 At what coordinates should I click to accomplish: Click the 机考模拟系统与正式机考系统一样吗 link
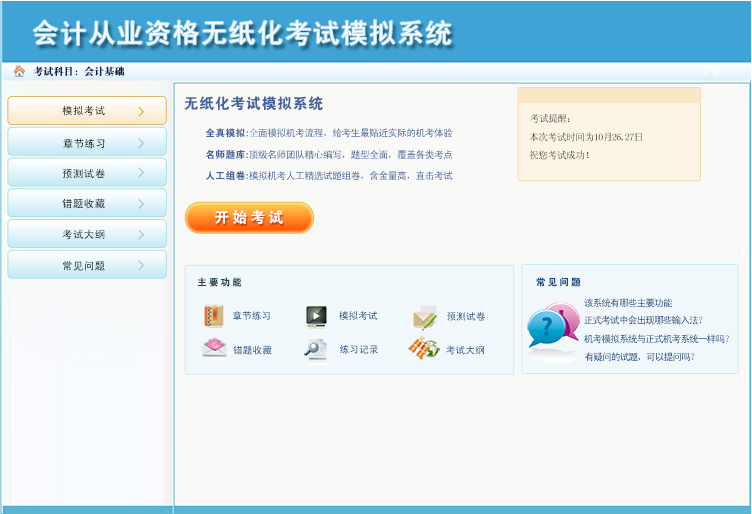click(x=656, y=338)
